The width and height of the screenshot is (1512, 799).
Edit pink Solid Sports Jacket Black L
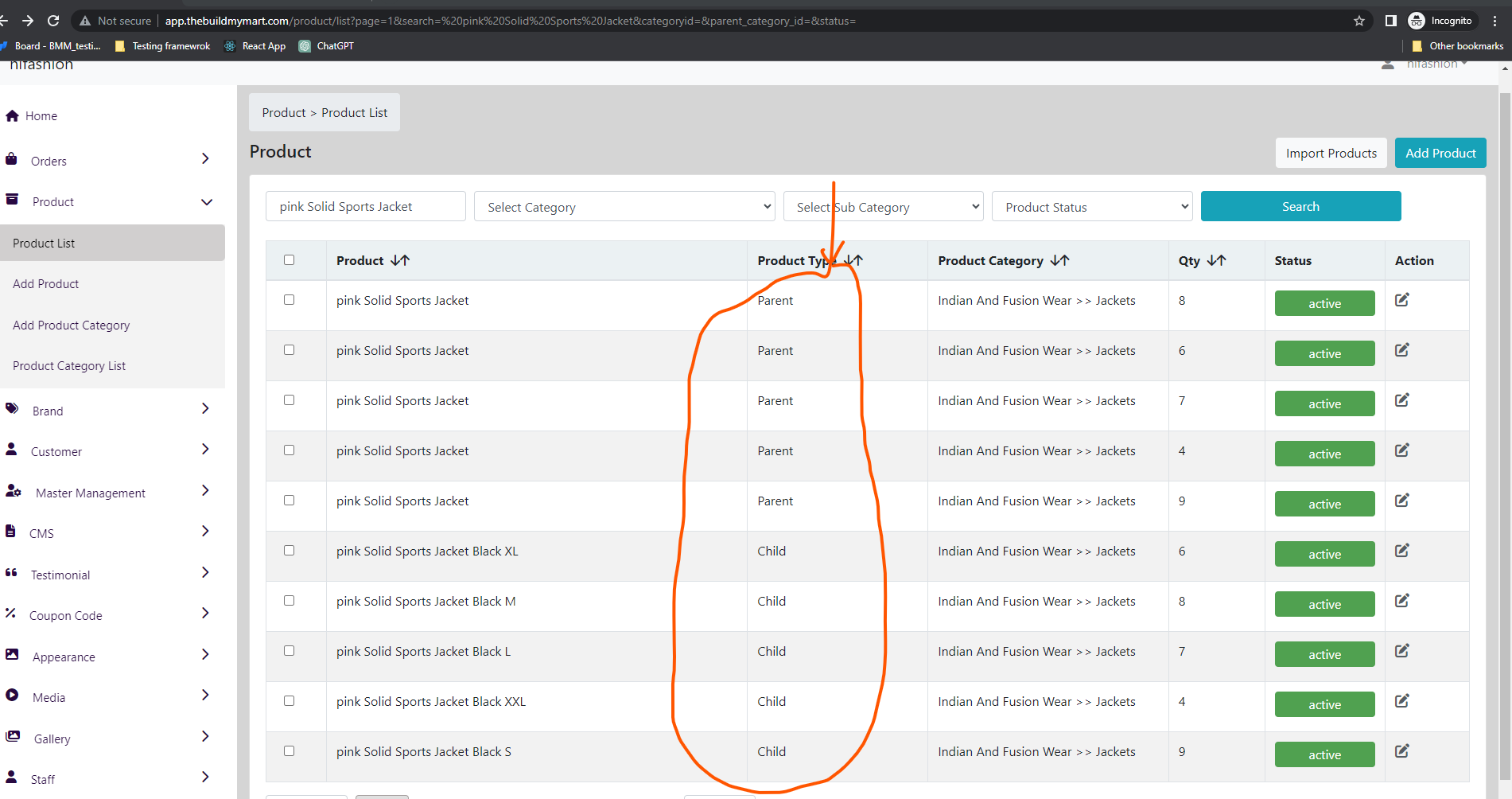pyautogui.click(x=1402, y=651)
